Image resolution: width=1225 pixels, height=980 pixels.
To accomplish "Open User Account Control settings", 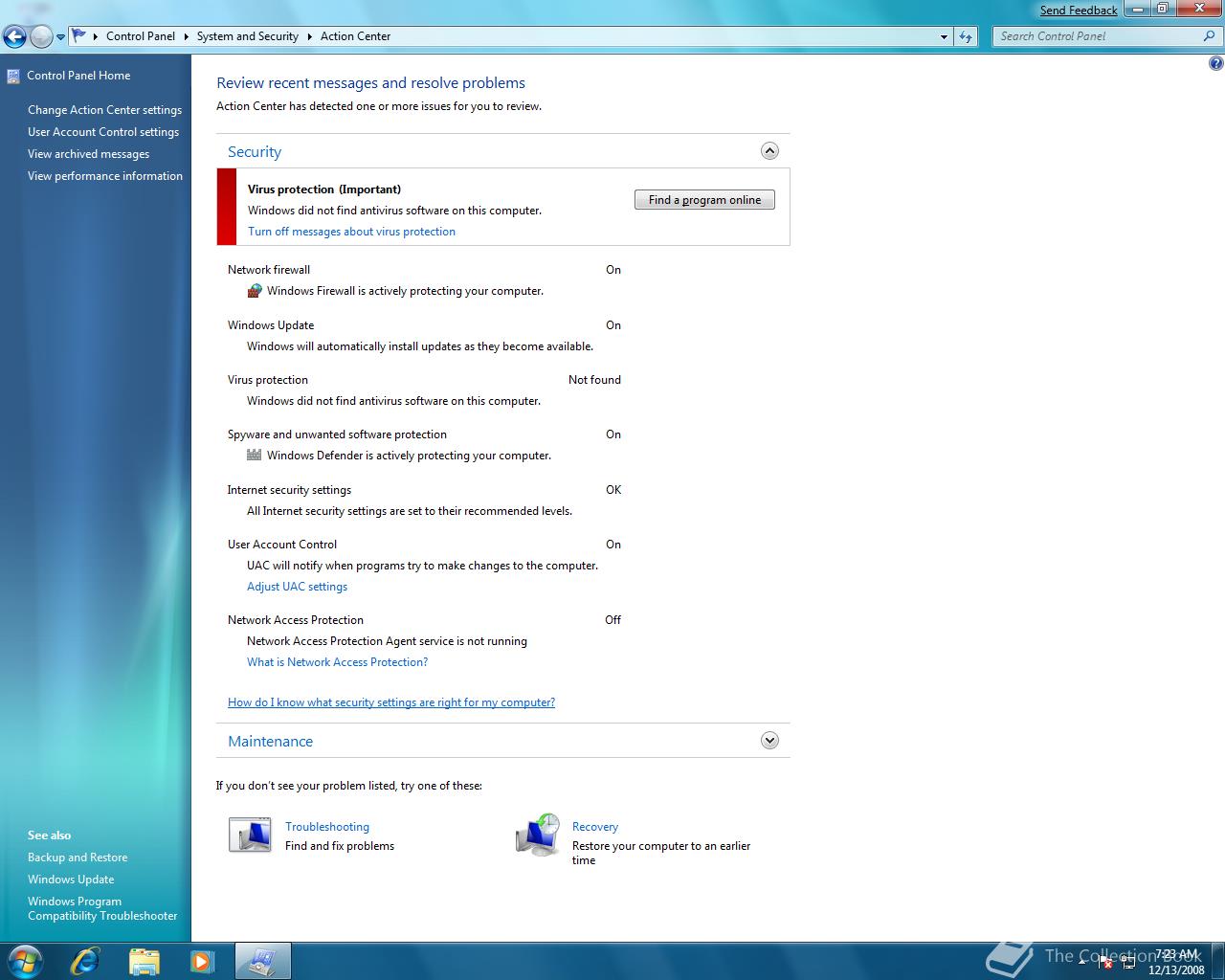I will [103, 132].
